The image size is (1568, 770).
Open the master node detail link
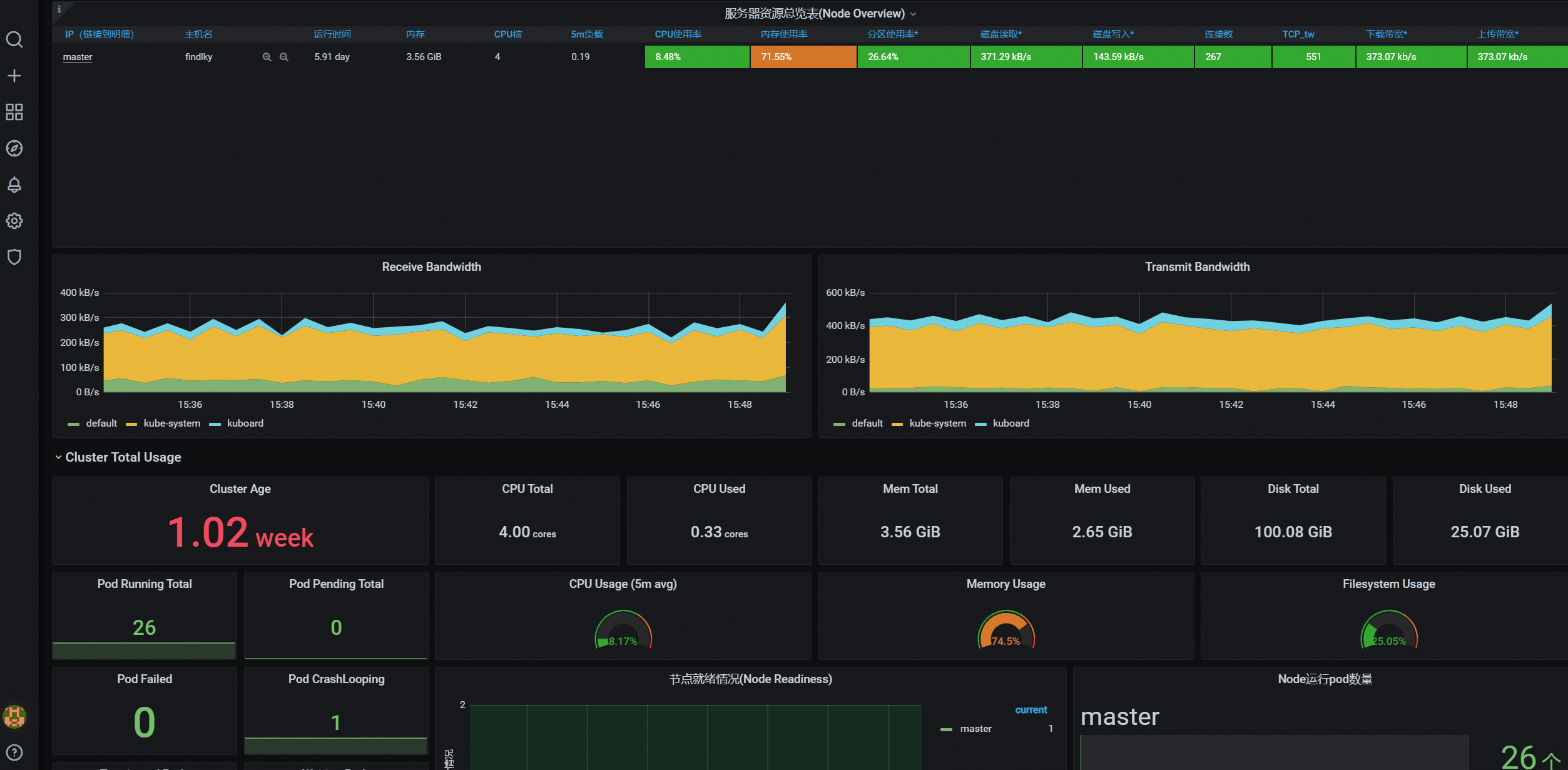pos(78,57)
